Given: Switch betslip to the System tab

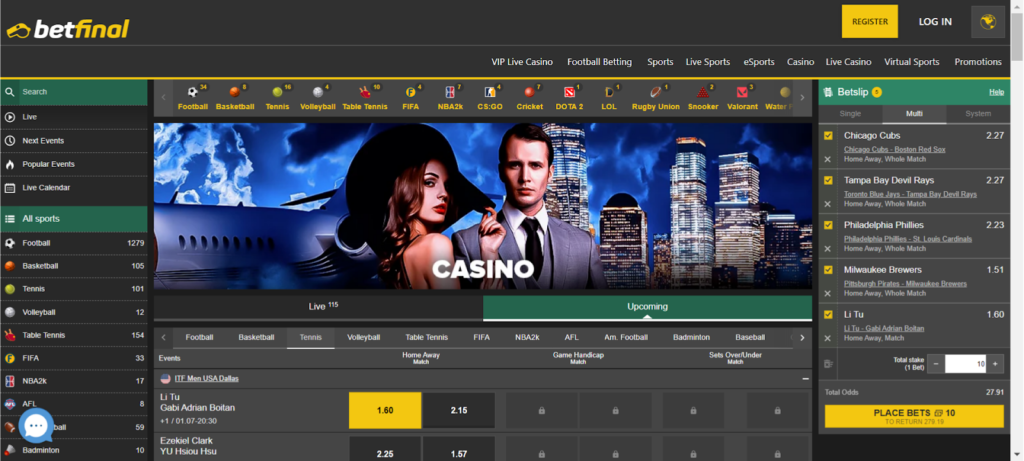Looking at the screenshot, I should point(977,114).
